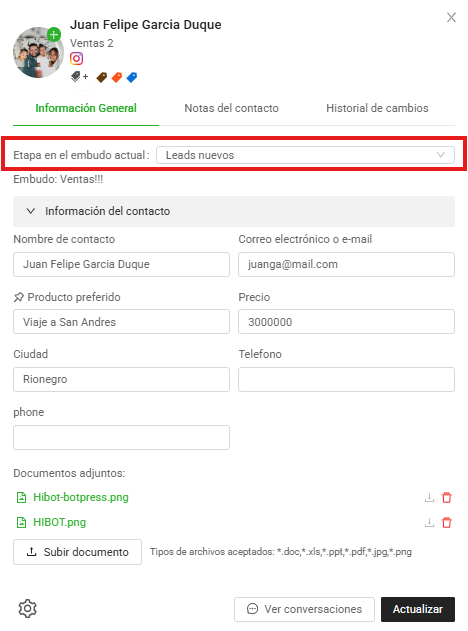Viewport: 468px width, 631px height.
Task: Download the HIBOT.png file
Action: (x=429, y=523)
